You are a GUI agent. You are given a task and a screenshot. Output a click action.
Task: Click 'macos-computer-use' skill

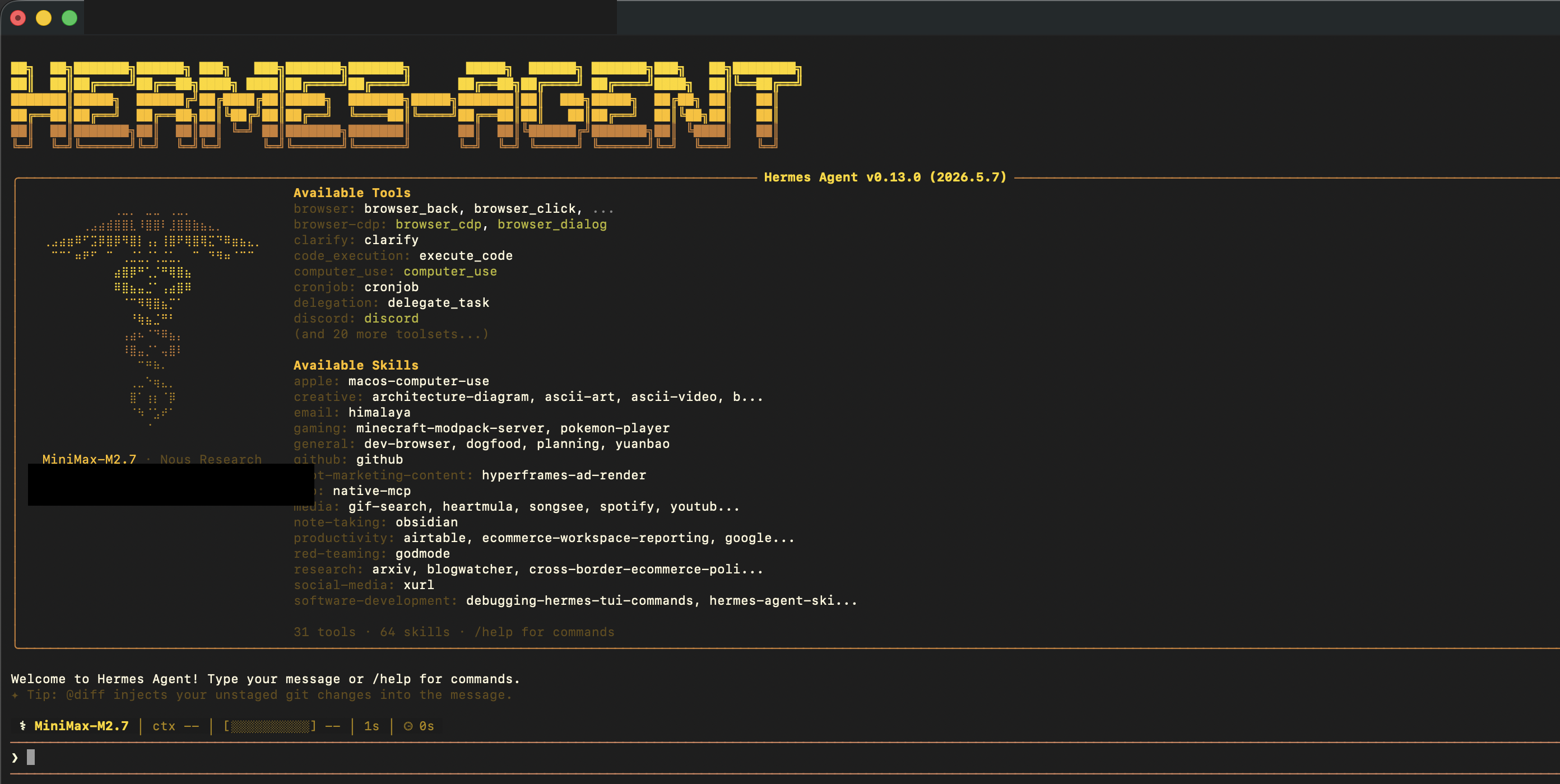[419, 381]
